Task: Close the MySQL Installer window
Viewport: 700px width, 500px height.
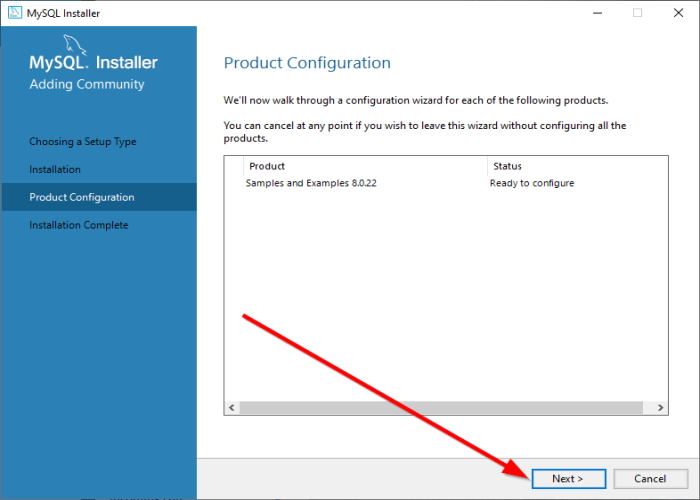Action: click(x=678, y=13)
